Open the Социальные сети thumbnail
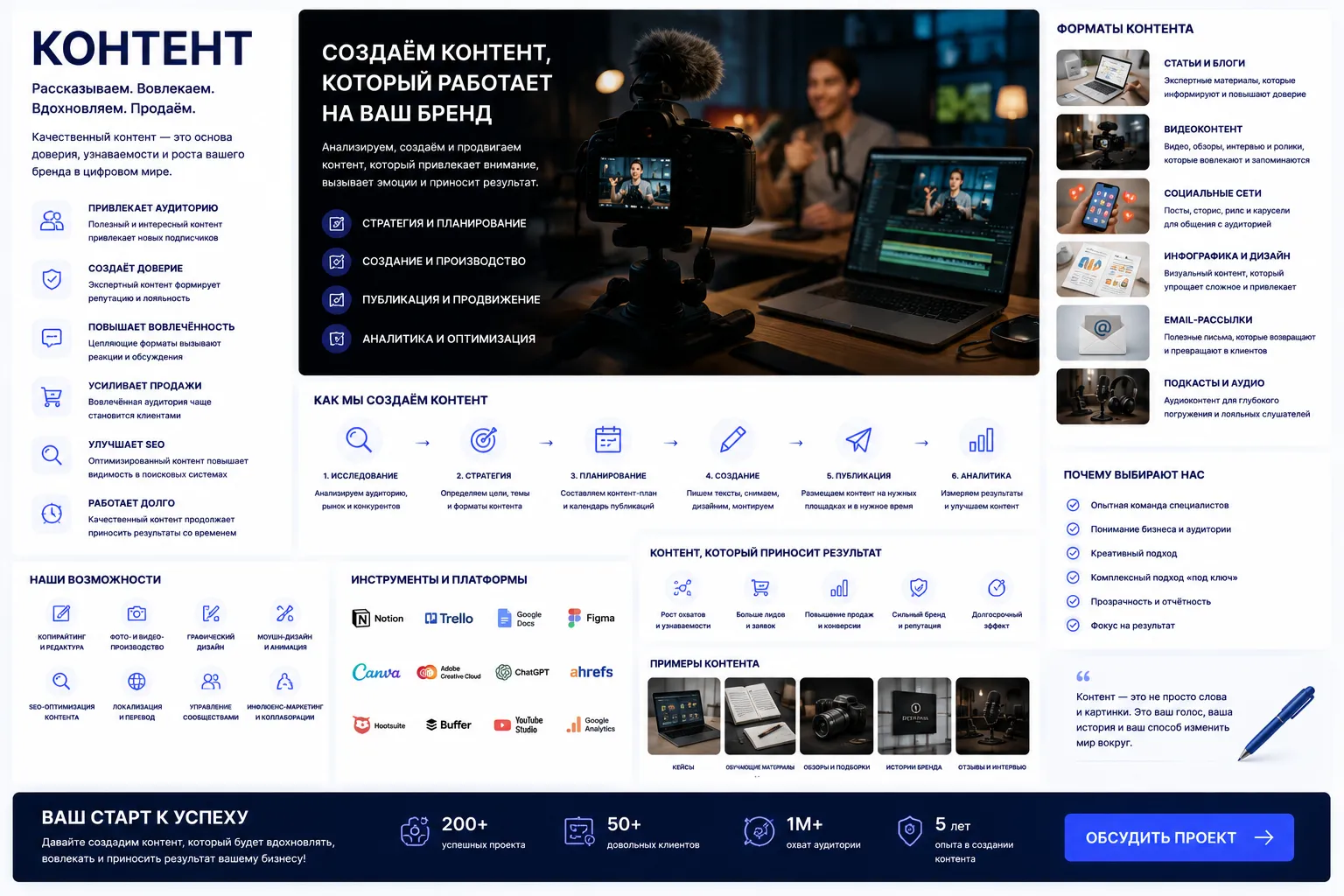The image size is (1344, 896). pos(1102,206)
